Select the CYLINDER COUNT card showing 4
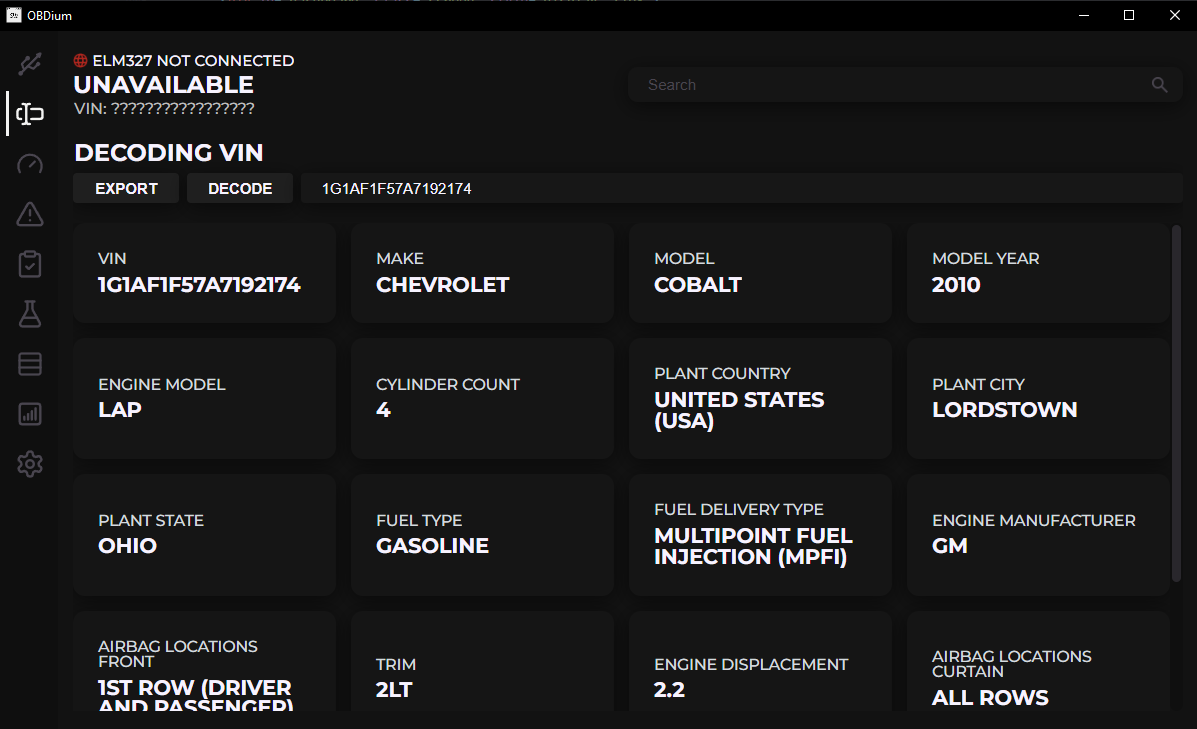 point(482,398)
